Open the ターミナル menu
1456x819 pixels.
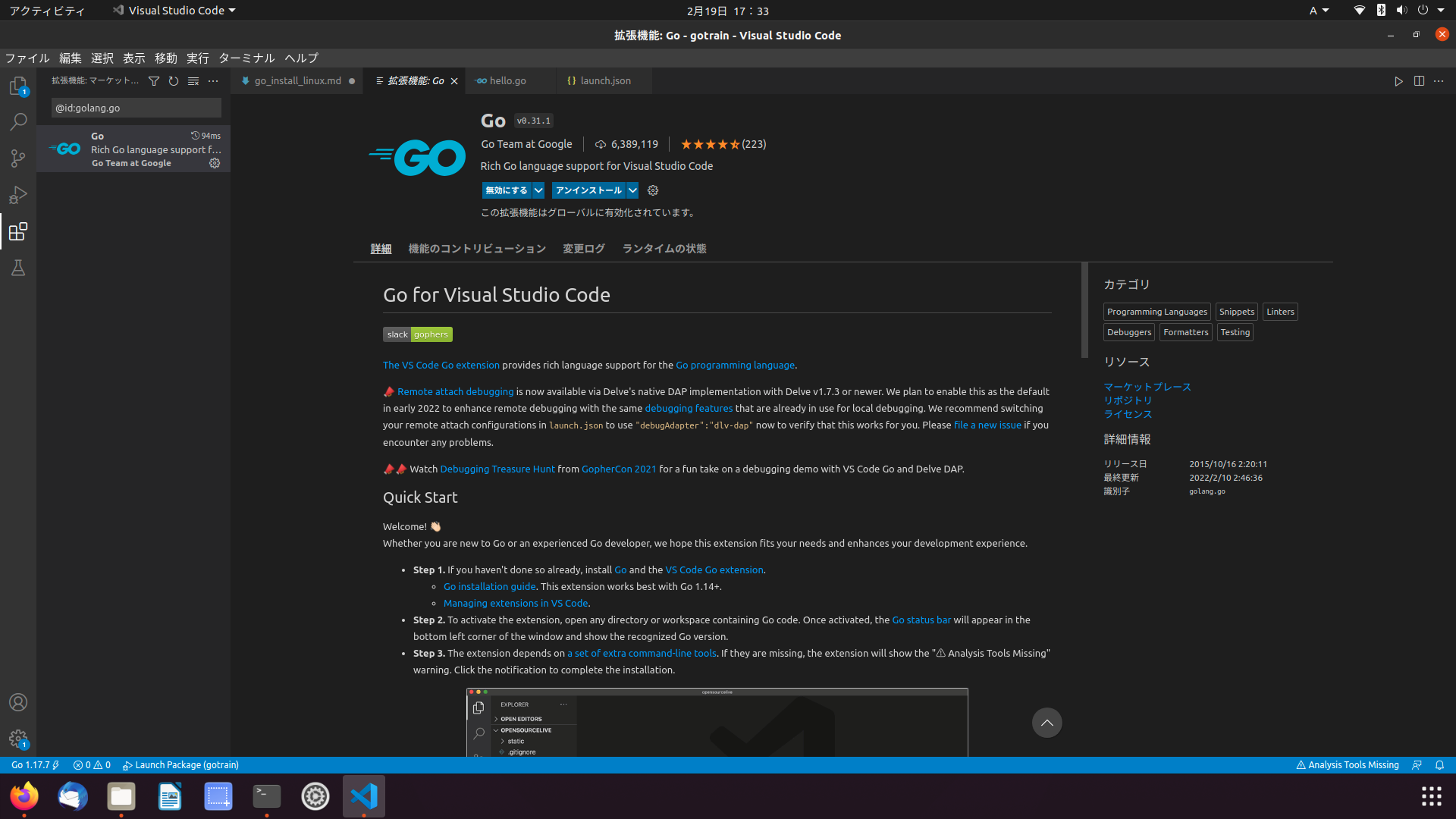(246, 58)
